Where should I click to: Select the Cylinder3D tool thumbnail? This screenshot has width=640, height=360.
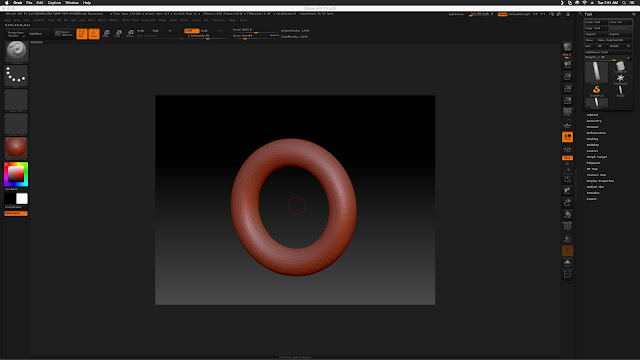tap(620, 67)
